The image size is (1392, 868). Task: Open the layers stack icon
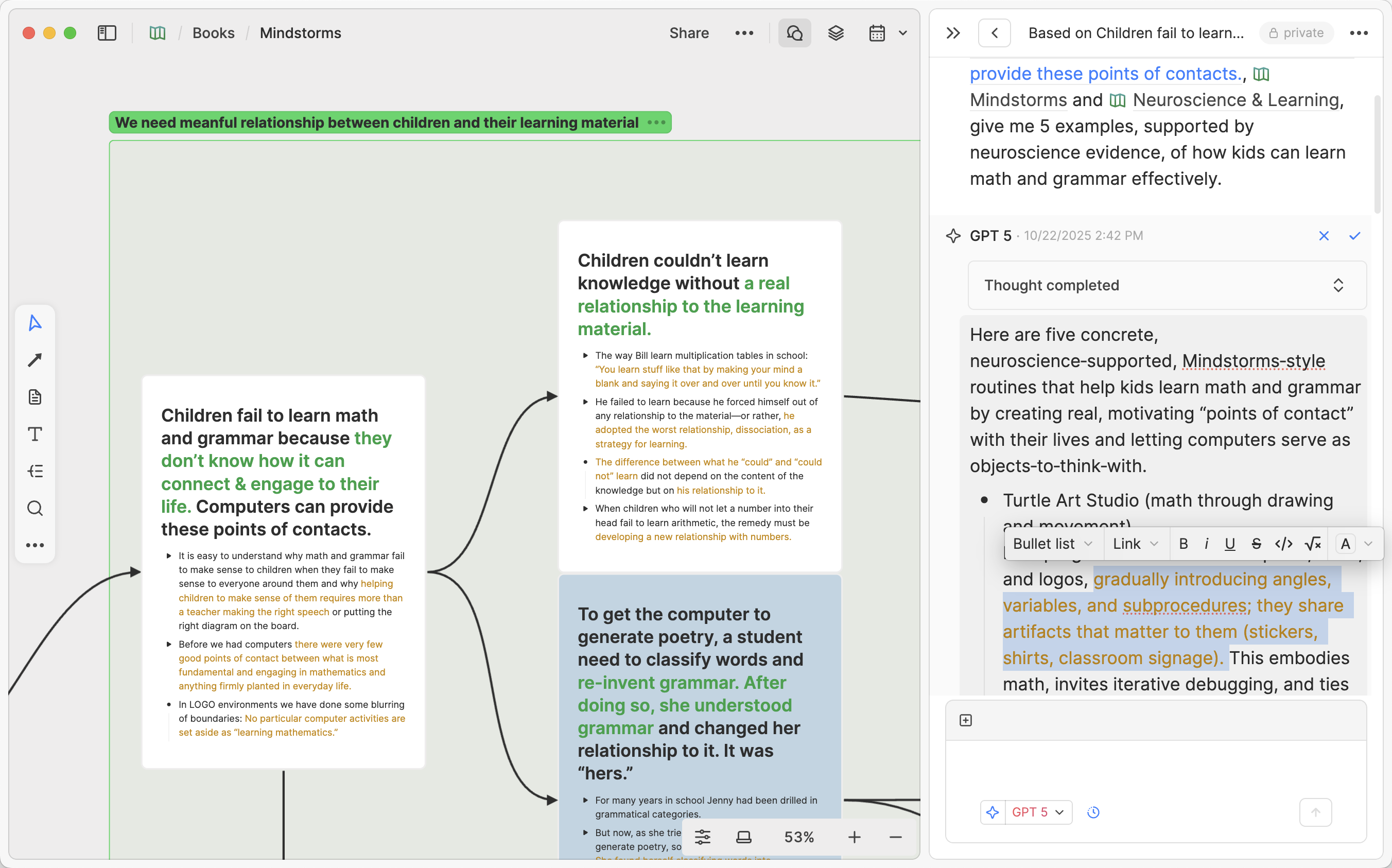(836, 33)
